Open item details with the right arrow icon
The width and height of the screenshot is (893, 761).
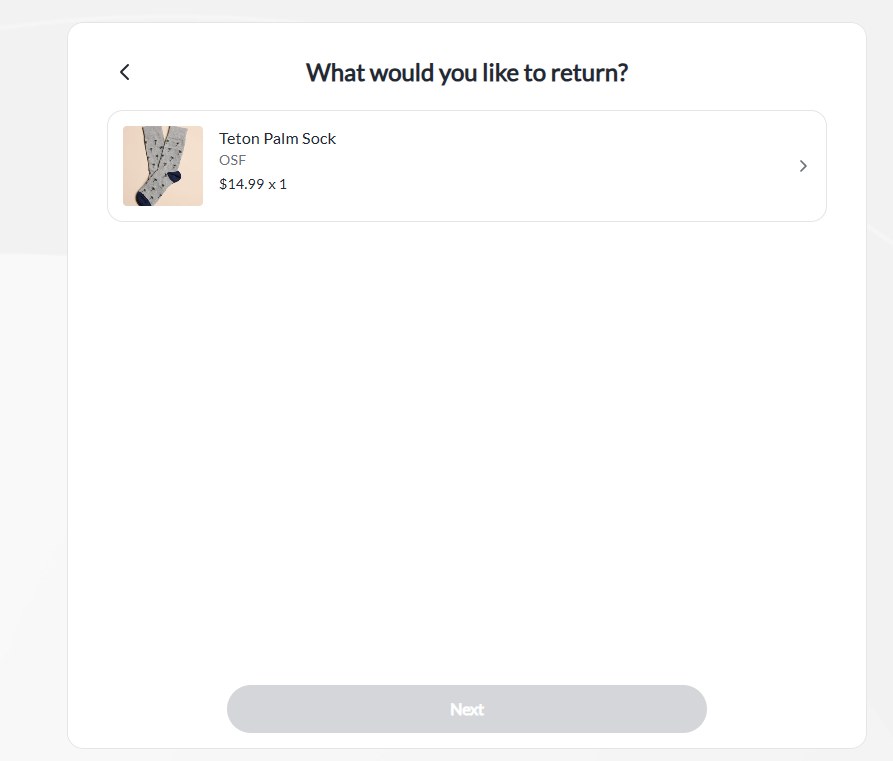pos(803,166)
